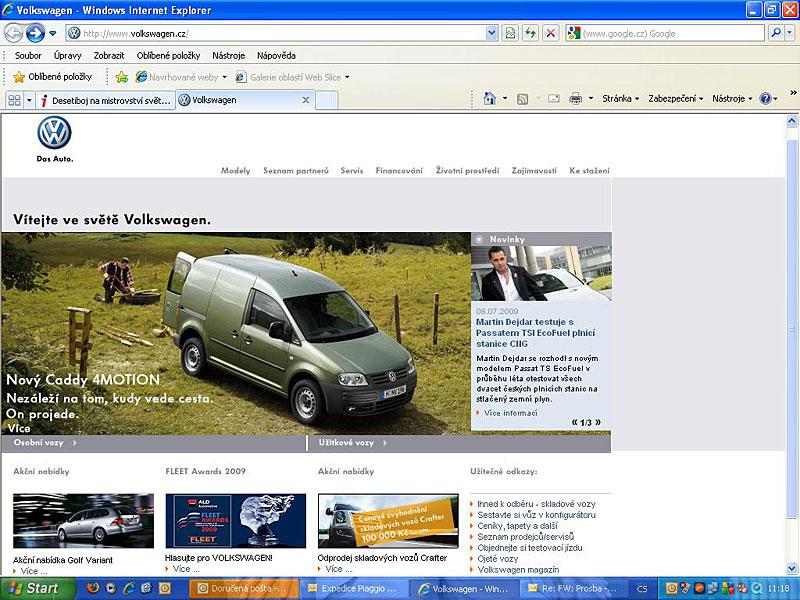The width and height of the screenshot is (800, 600).
Task: Click the add to favorites bar icon
Action: [x=121, y=77]
